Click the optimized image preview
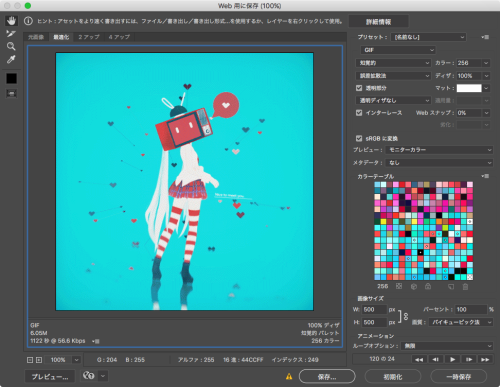Screen dimensions: 500x387 184,181
